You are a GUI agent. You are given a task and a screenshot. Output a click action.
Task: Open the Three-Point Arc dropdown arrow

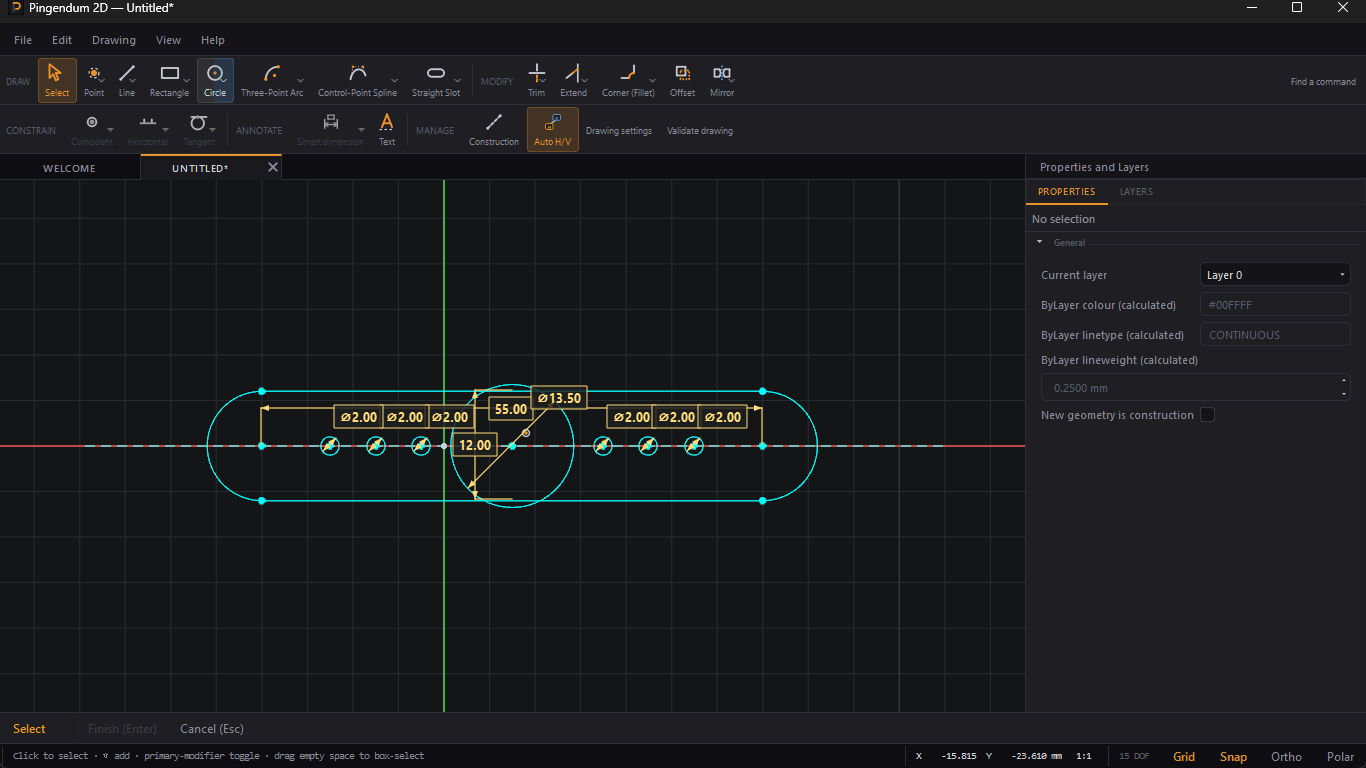(300, 81)
